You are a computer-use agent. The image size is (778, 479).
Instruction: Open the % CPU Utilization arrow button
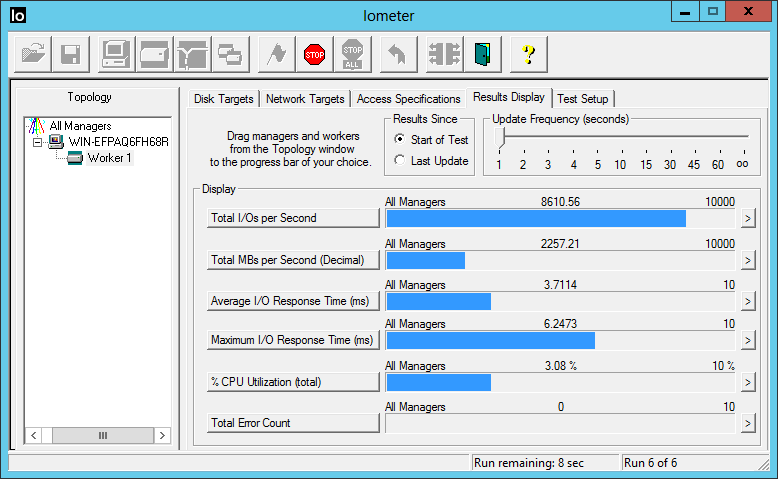coord(746,382)
